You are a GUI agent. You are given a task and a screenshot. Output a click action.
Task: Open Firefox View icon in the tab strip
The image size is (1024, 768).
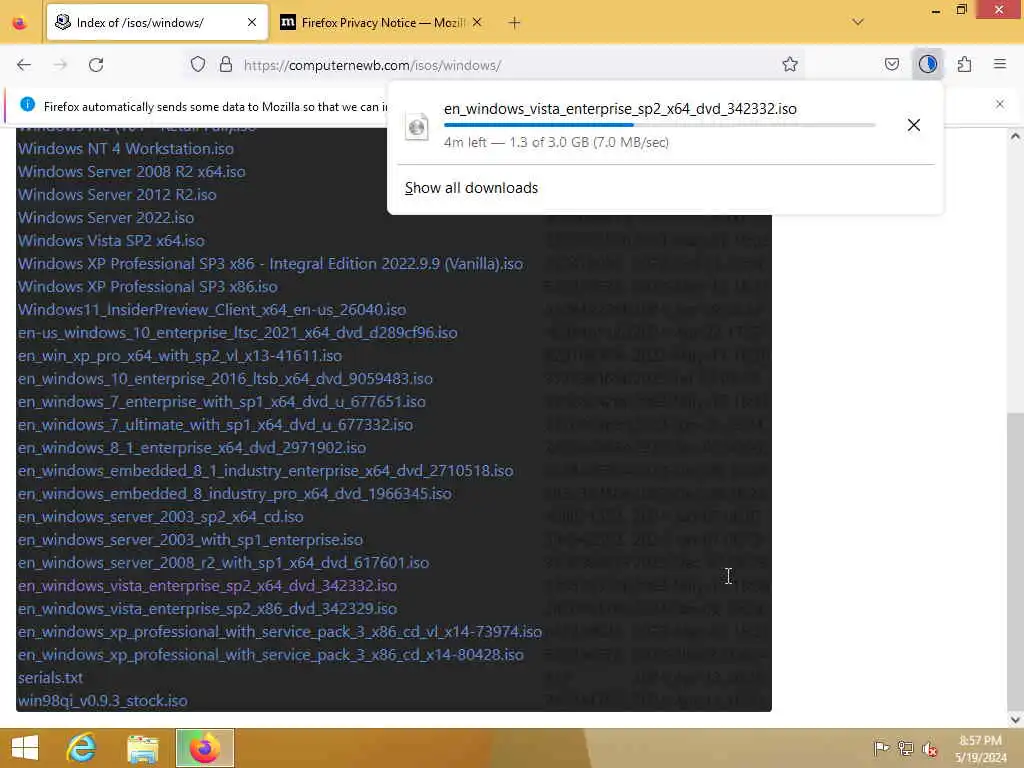pyautogui.click(x=20, y=23)
